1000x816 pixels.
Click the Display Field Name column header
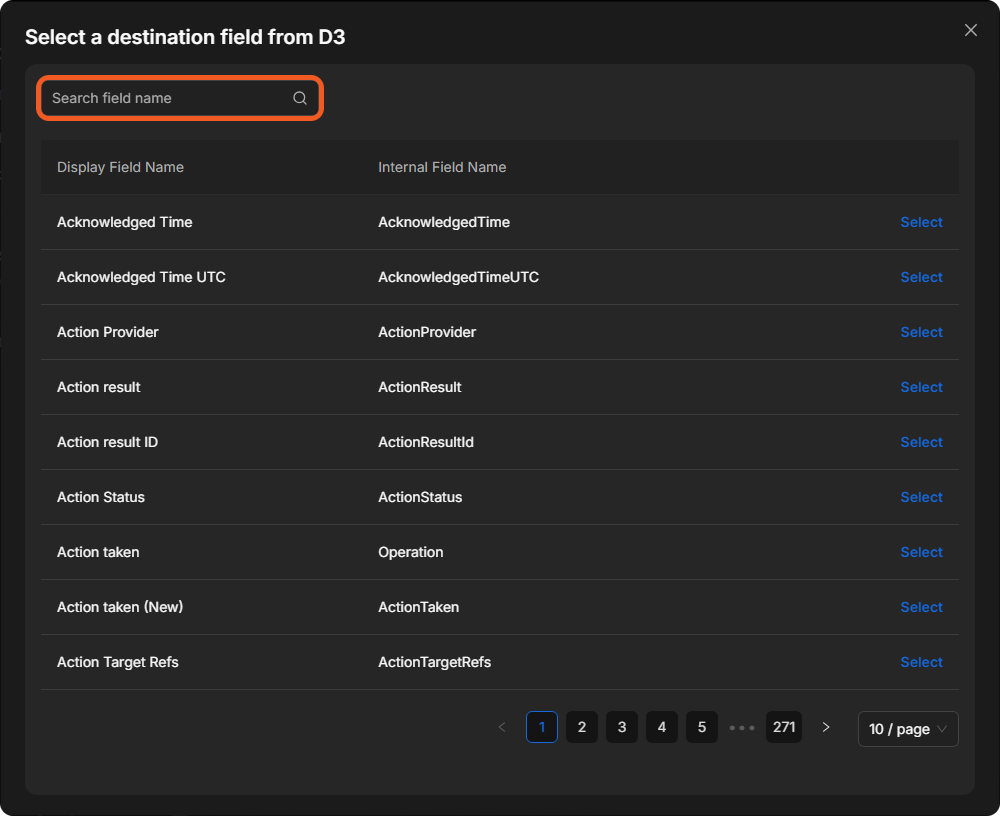coord(121,167)
